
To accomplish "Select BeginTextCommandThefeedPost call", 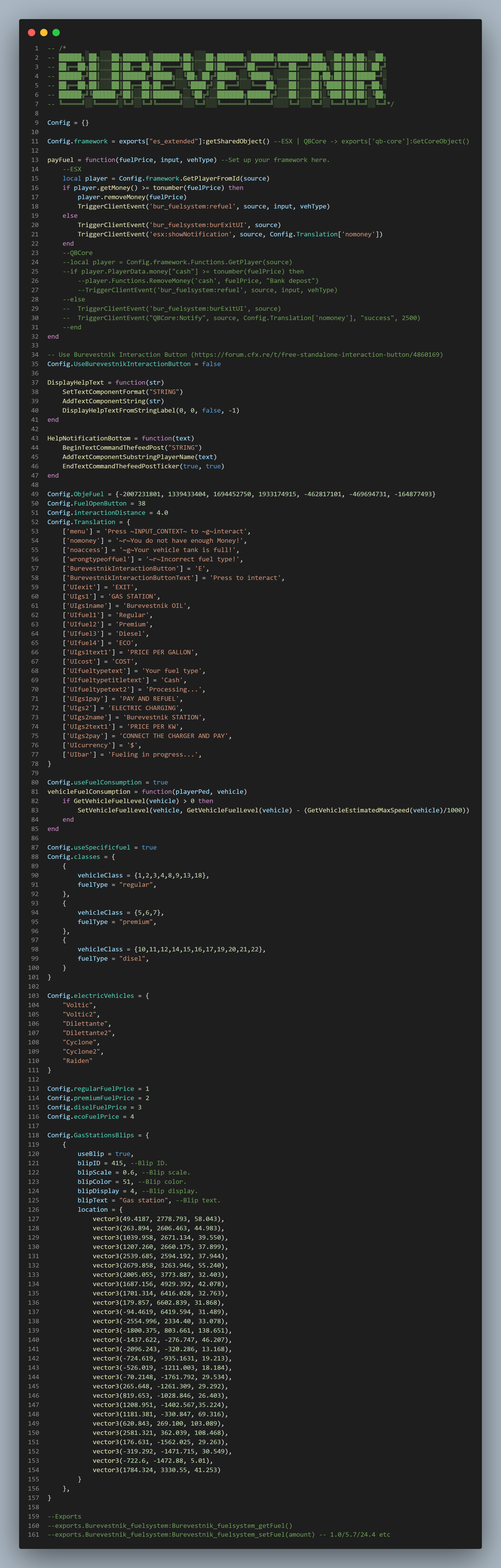I will (132, 448).
